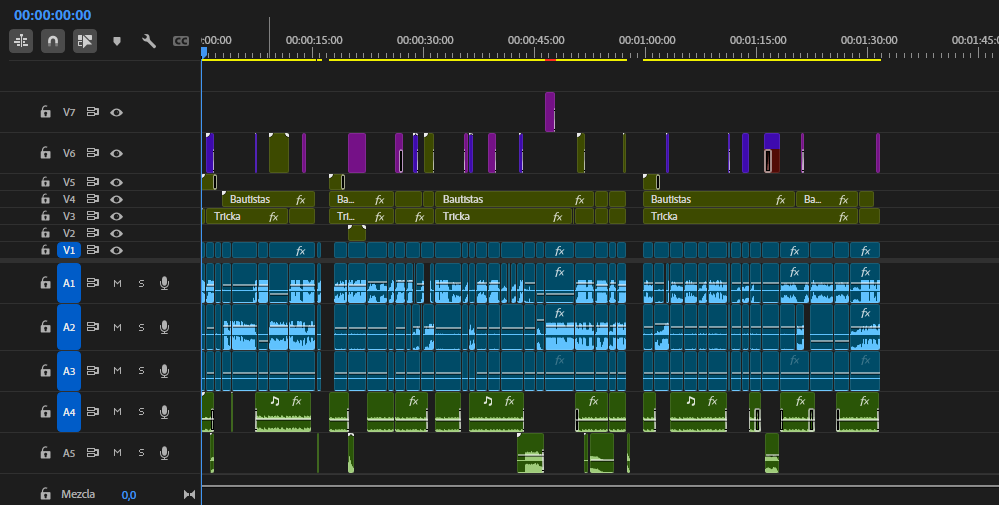This screenshot has height=505, width=999.
Task: Toggle track targeting for A2
Action: pyautogui.click(x=69, y=327)
